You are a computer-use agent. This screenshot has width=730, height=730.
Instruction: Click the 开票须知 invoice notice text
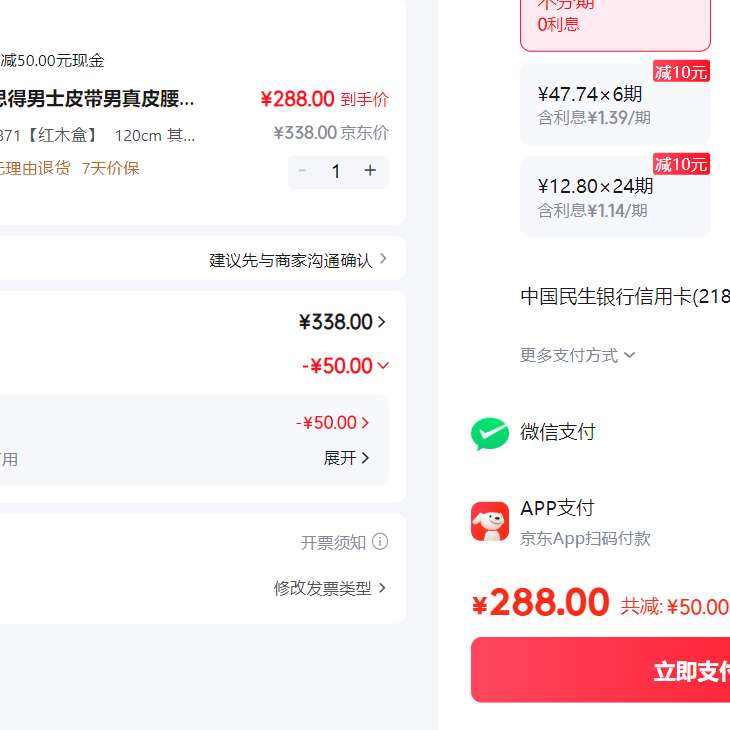[333, 542]
